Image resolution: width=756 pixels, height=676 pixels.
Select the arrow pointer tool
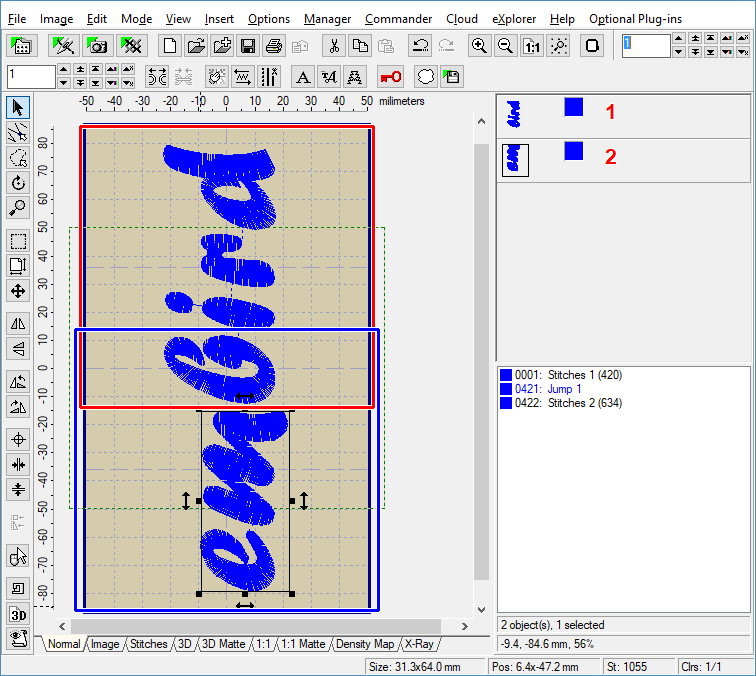click(x=17, y=107)
